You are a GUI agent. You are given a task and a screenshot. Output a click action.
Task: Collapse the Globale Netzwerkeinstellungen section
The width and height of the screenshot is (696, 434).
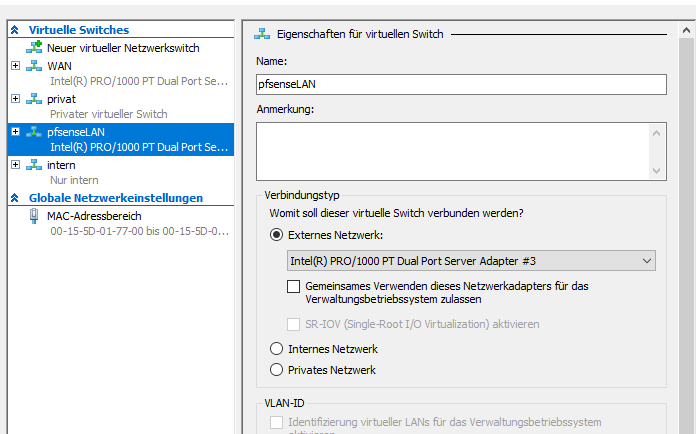coord(14,198)
